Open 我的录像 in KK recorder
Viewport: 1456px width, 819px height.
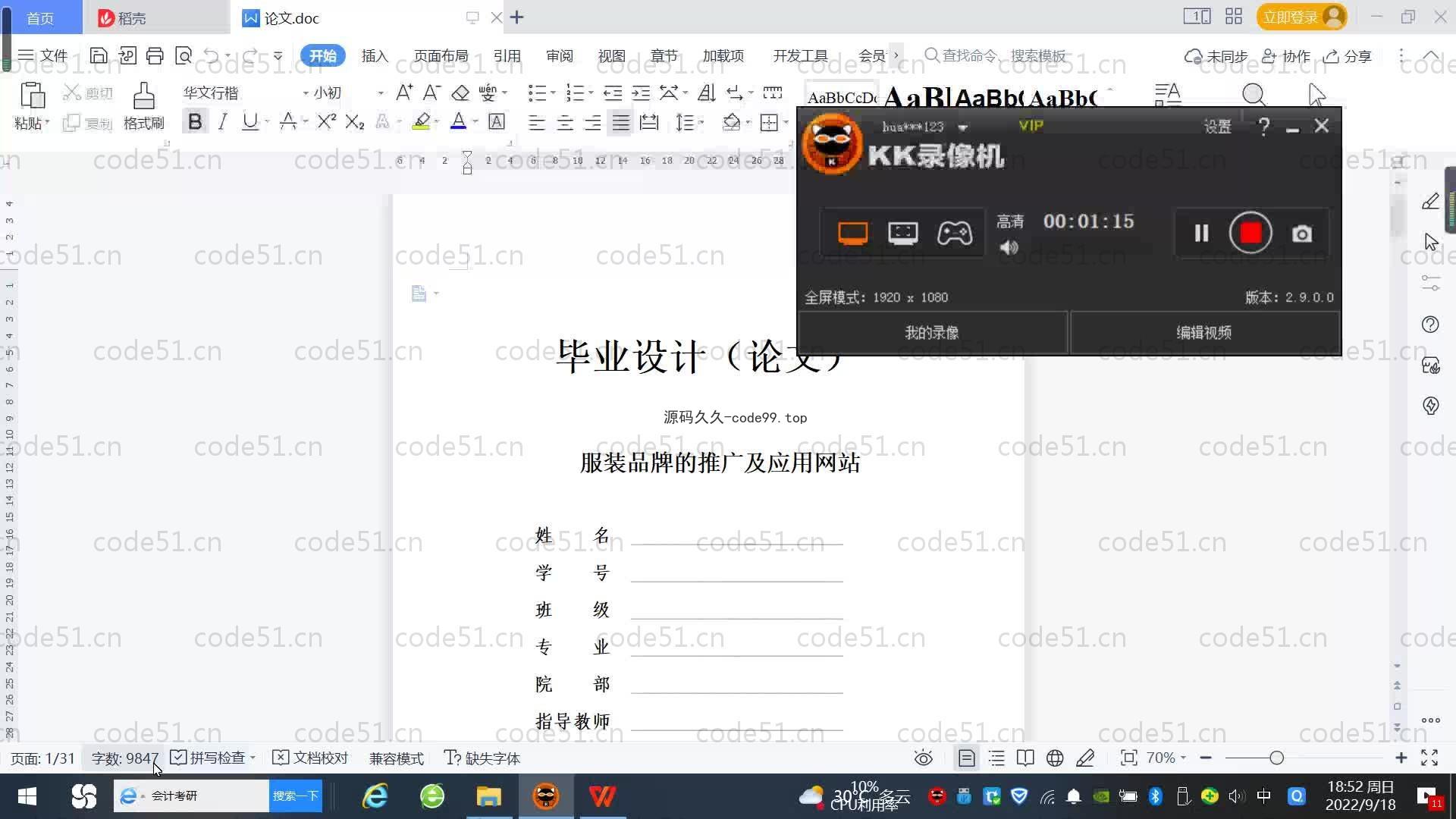click(x=932, y=332)
